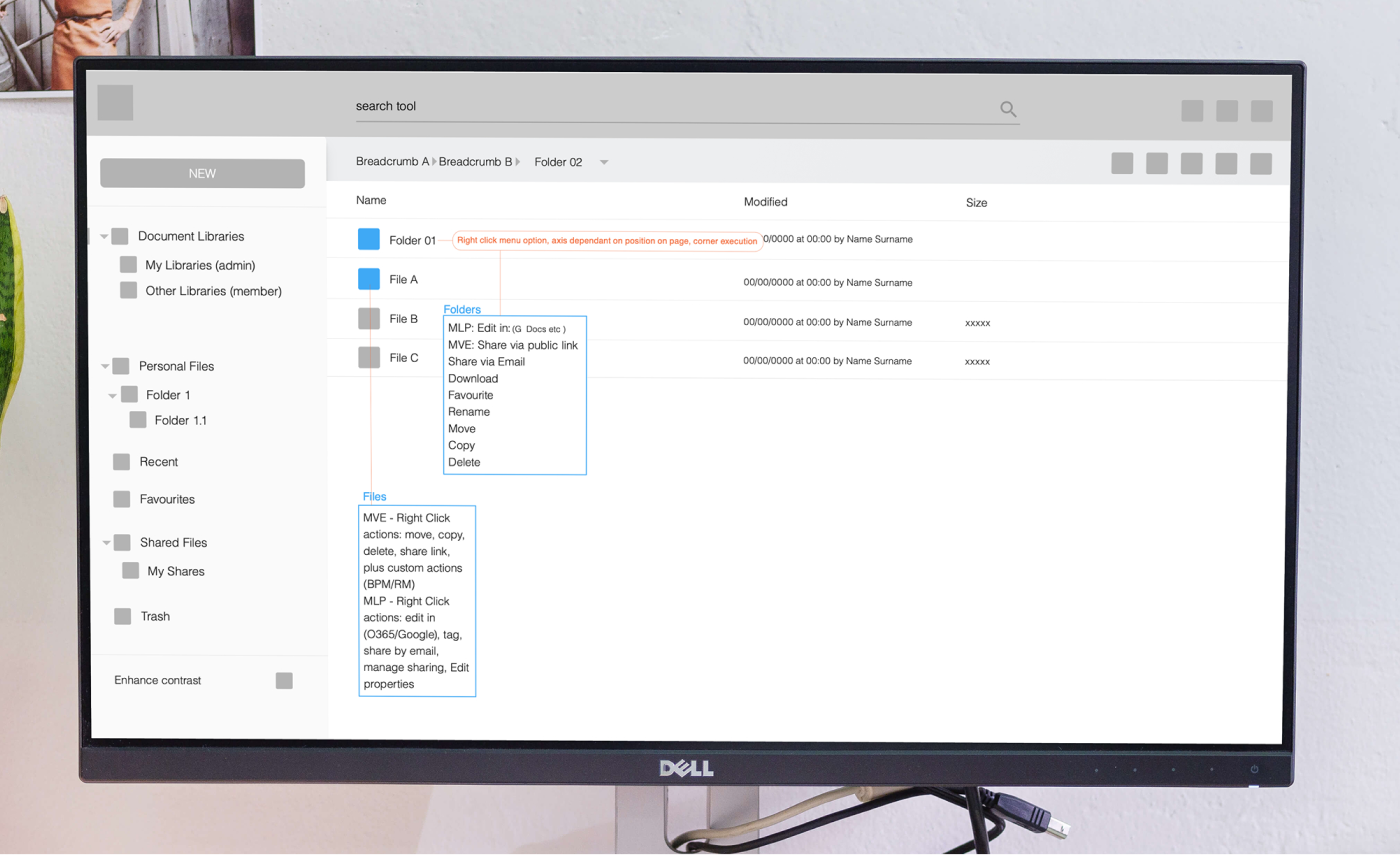Viewport: 1400px width, 855px height.
Task: Select Rename in the context menu
Action: pos(469,412)
